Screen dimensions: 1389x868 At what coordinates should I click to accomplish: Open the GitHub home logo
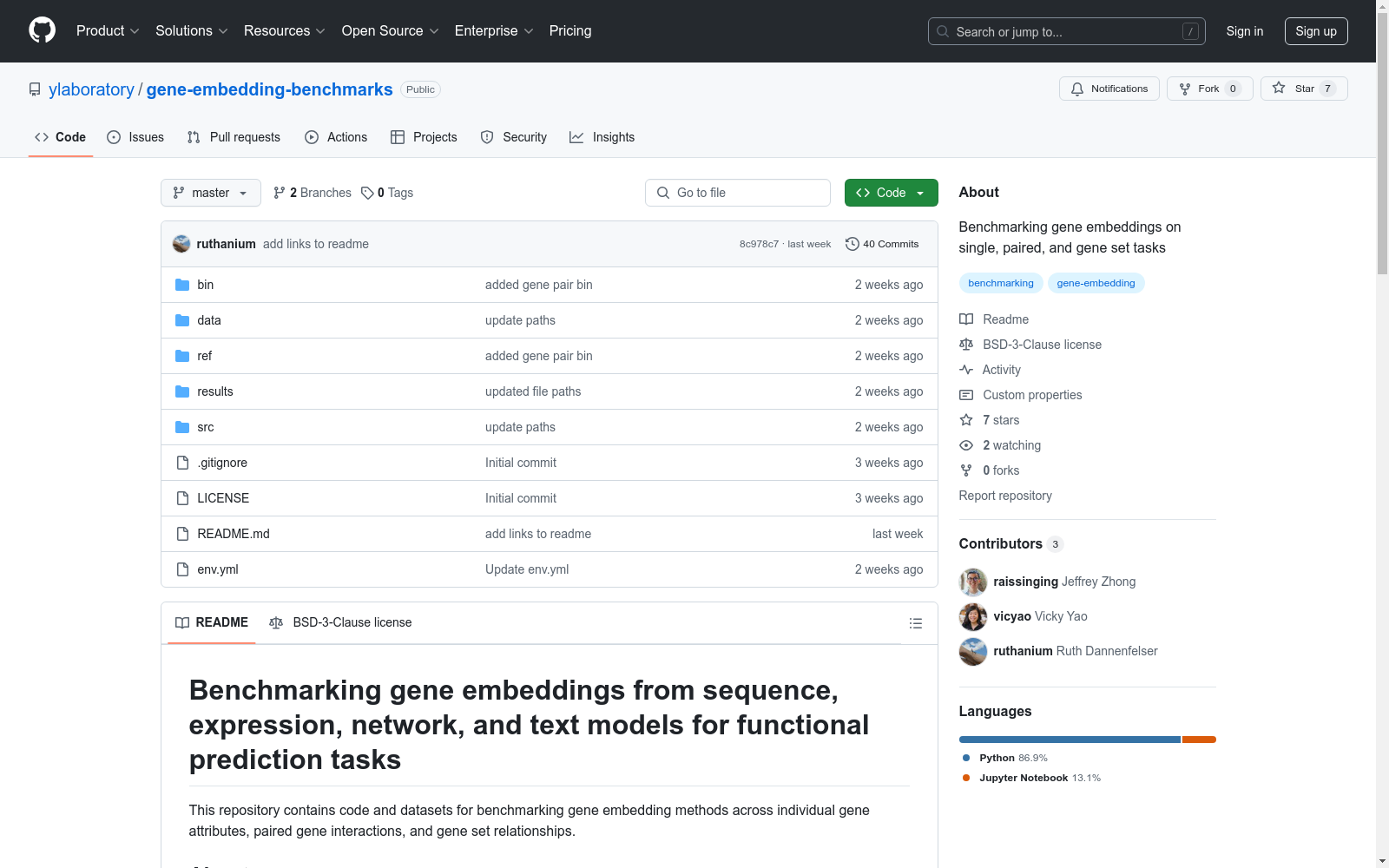pos(42,30)
